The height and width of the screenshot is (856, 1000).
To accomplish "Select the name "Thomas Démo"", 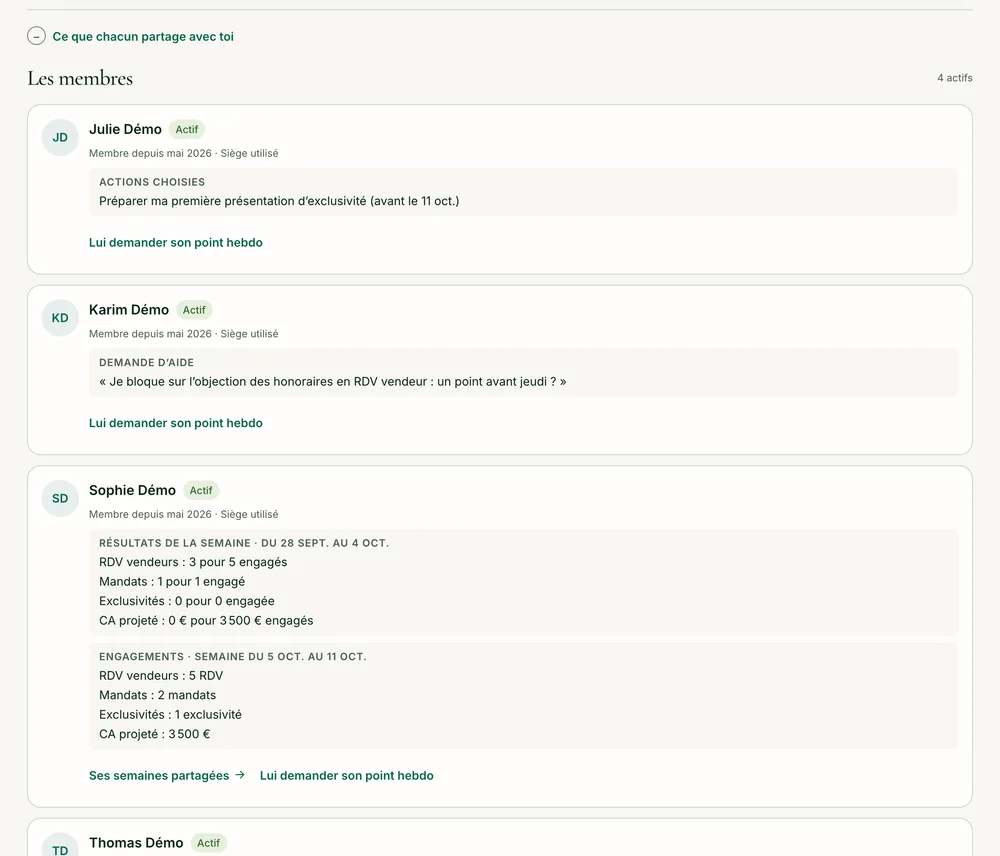I will point(136,843).
